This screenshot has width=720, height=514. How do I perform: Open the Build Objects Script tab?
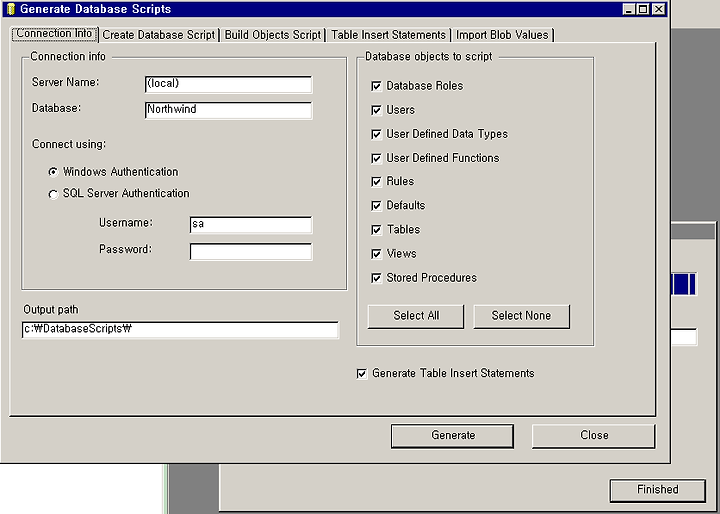point(273,35)
